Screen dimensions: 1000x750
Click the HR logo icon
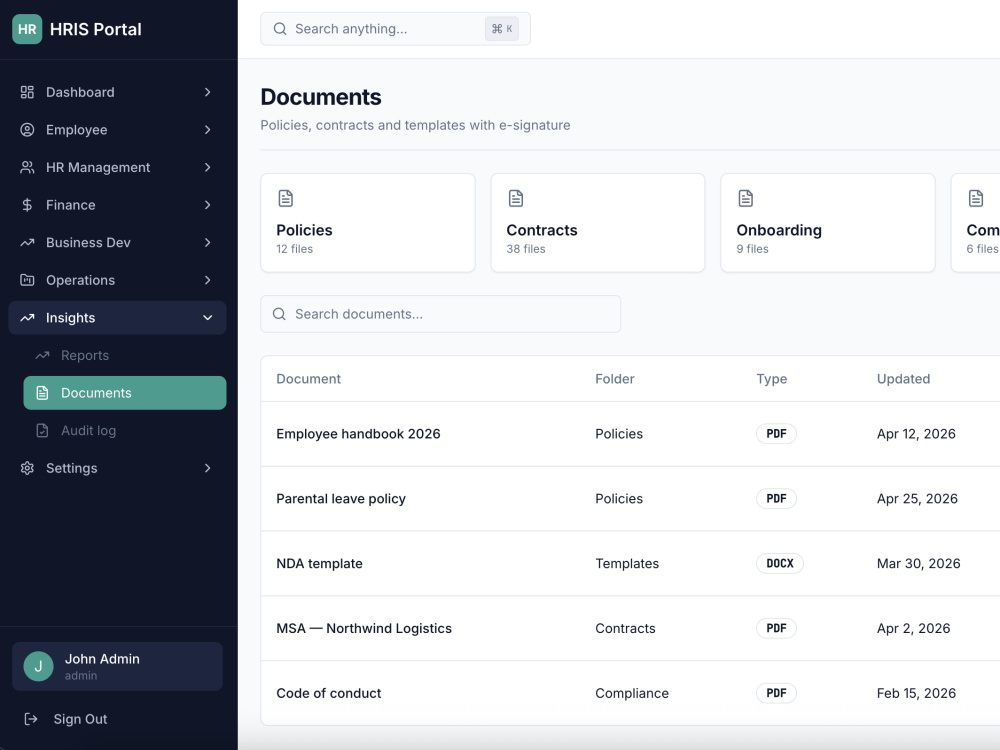tap(27, 29)
